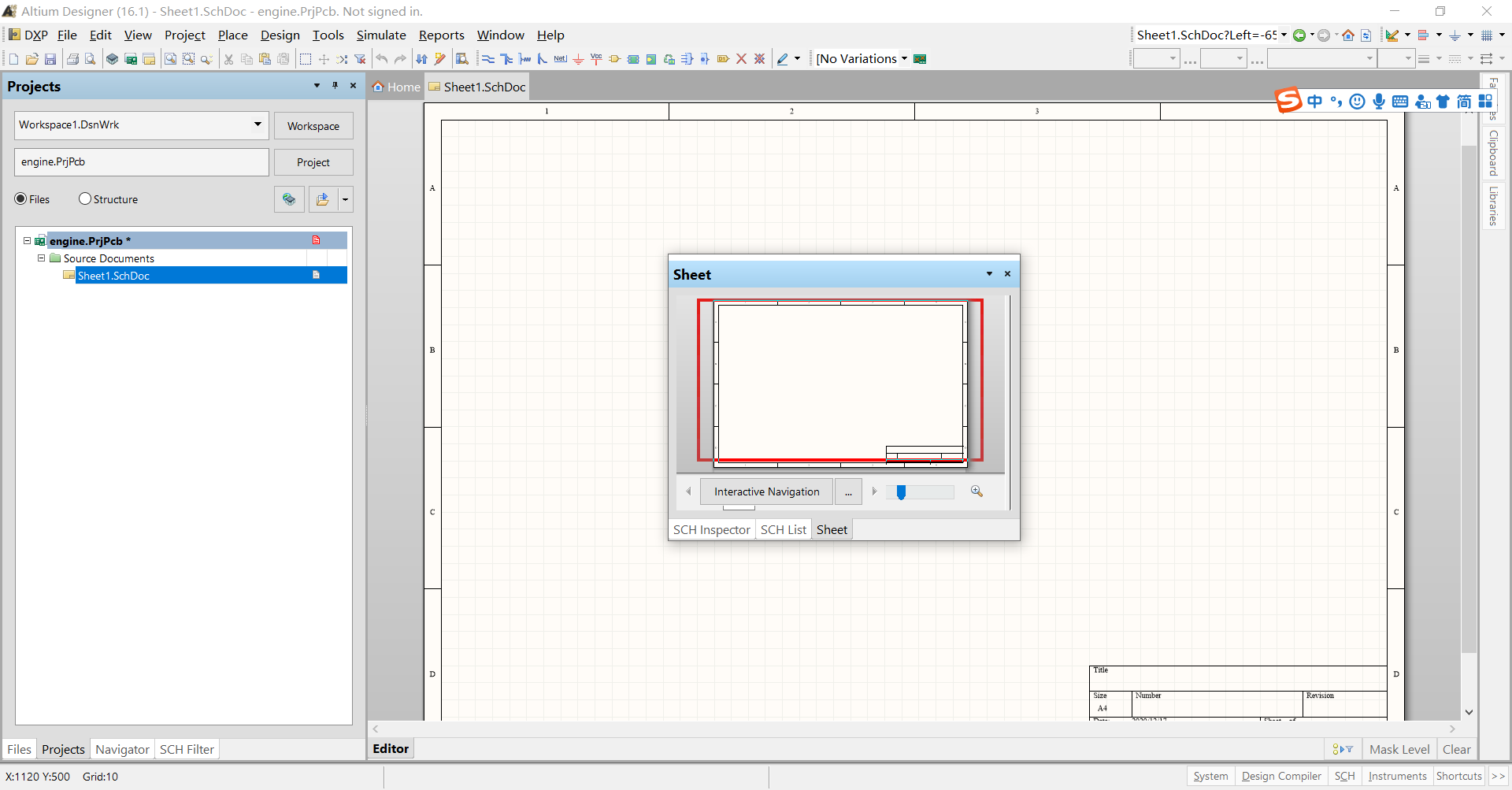This screenshot has height=790, width=1512.
Task: Click the Clear mask button
Action: pos(1458,749)
